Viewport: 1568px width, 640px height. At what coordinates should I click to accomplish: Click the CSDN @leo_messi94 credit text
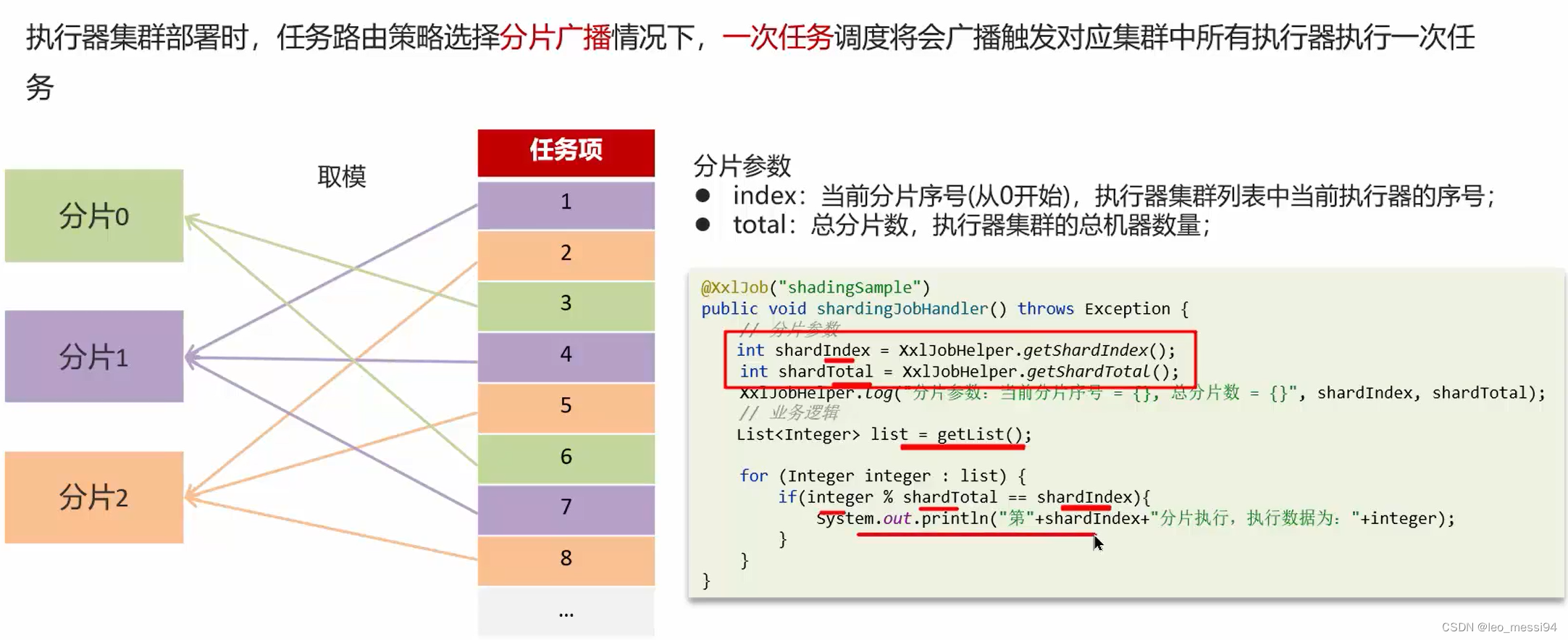click(x=1498, y=627)
